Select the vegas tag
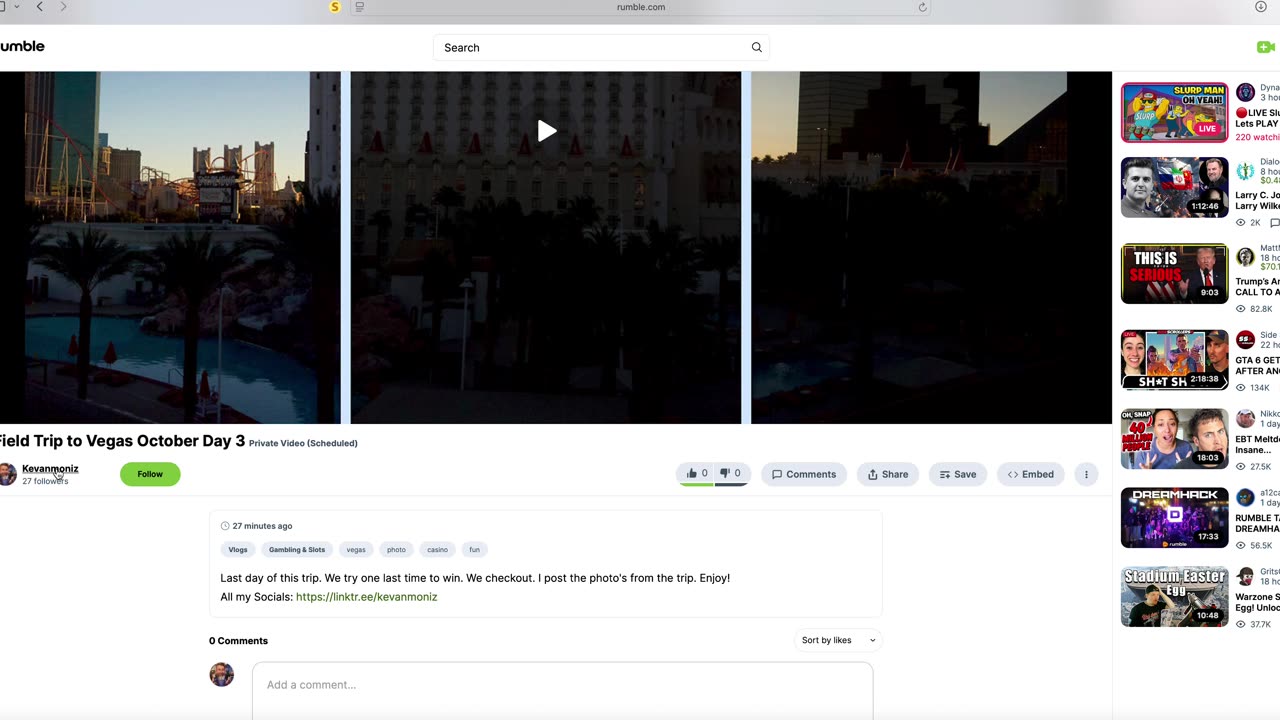Image resolution: width=1280 pixels, height=720 pixels. 356,549
